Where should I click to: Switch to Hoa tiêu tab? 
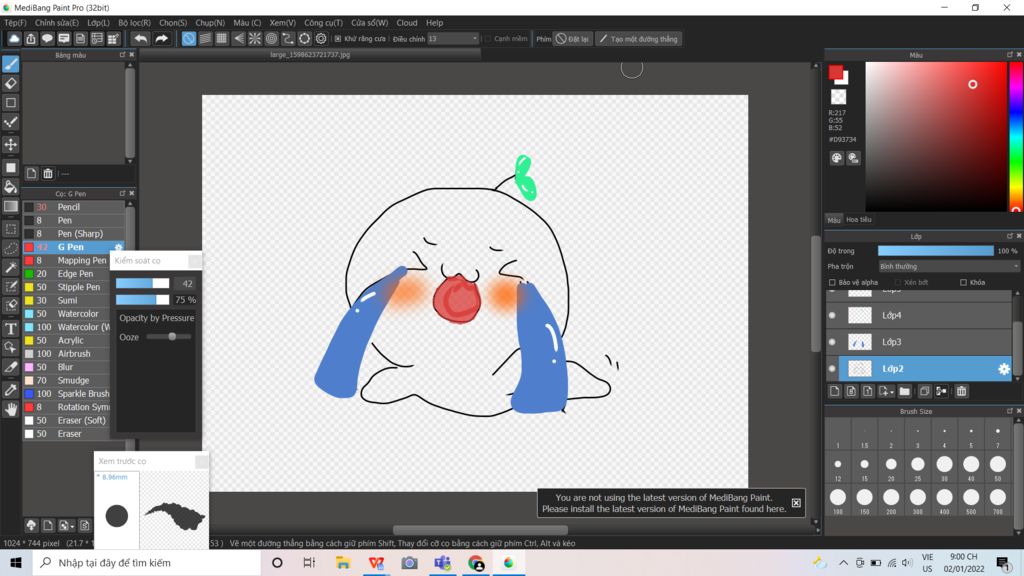point(859,220)
